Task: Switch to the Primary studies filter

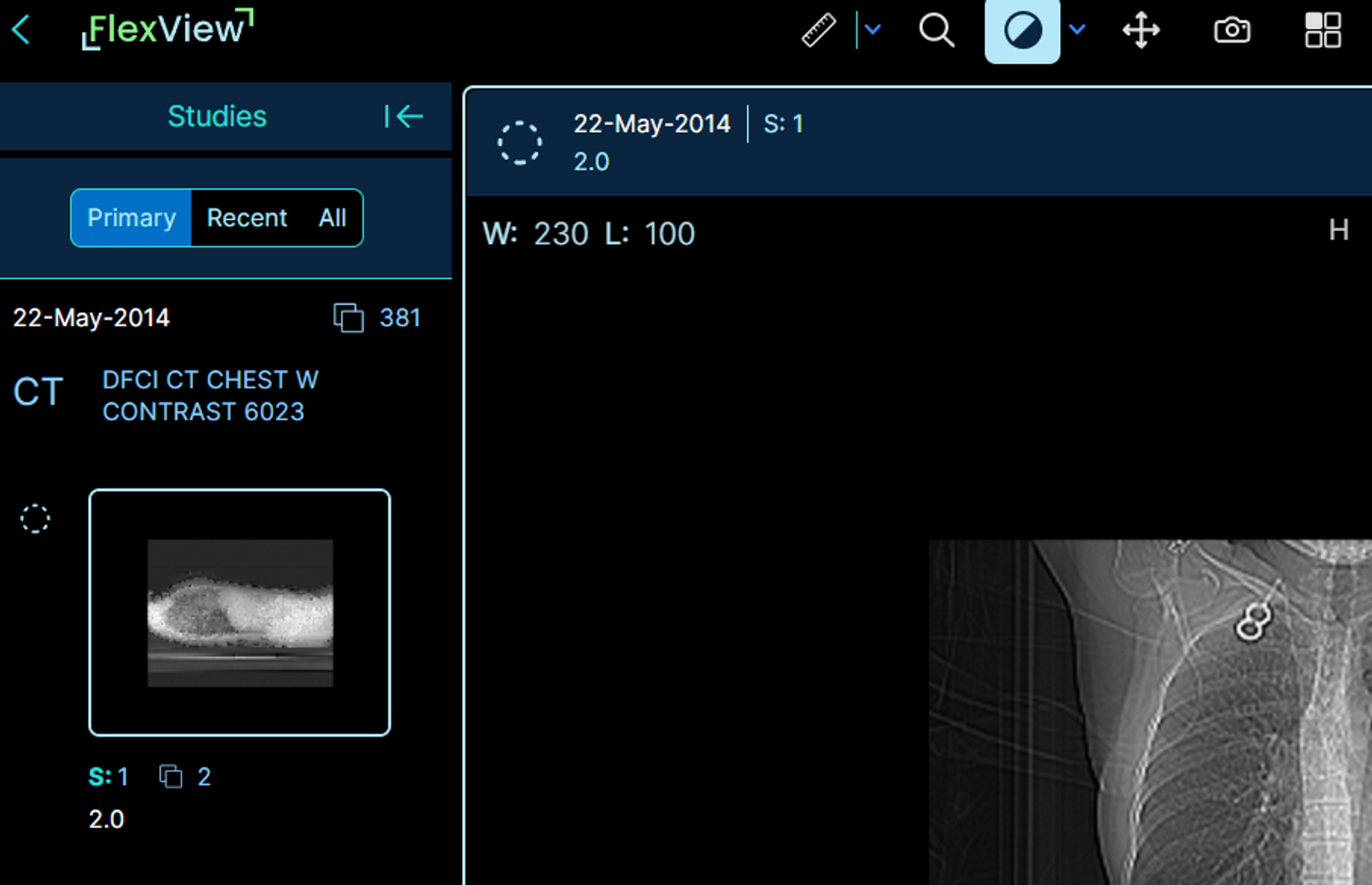Action: tap(131, 218)
